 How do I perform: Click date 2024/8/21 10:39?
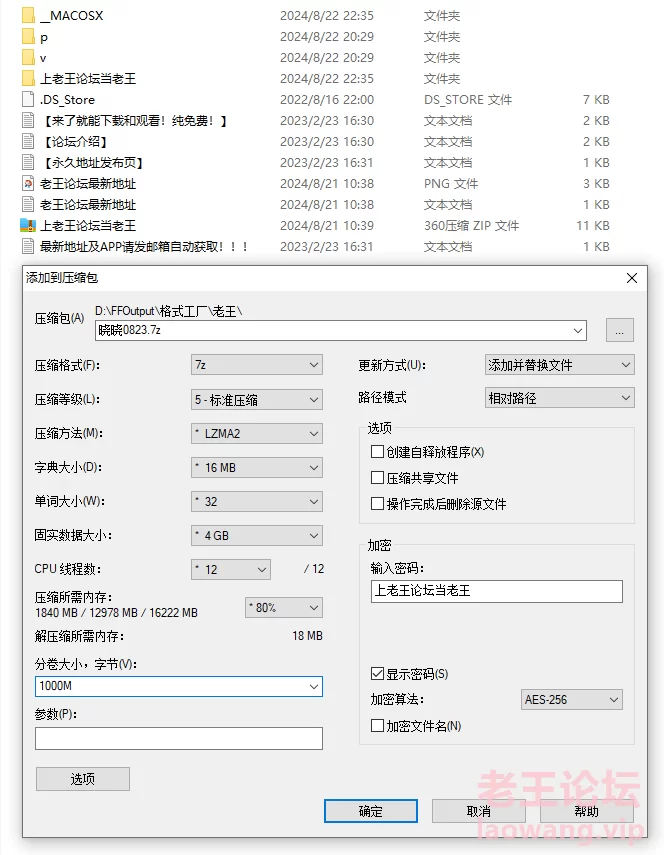(x=327, y=226)
